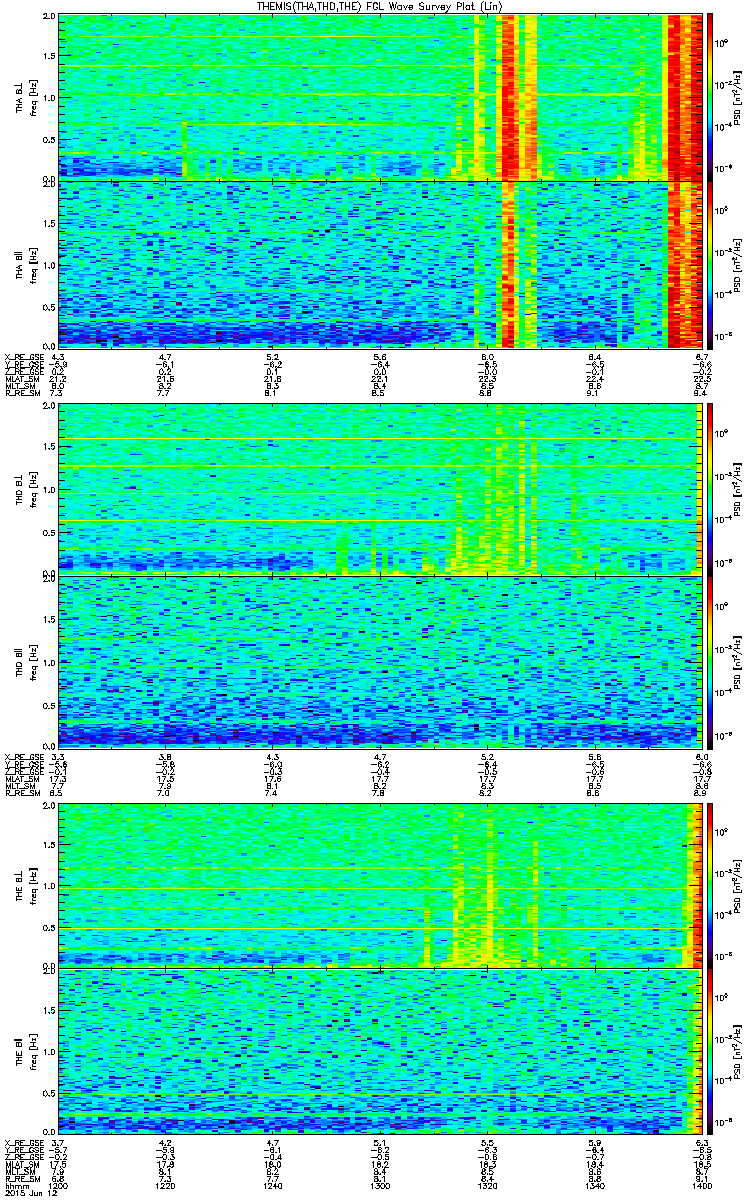
Task: Click the 1220 time label at bottom
Action: [166, 1184]
